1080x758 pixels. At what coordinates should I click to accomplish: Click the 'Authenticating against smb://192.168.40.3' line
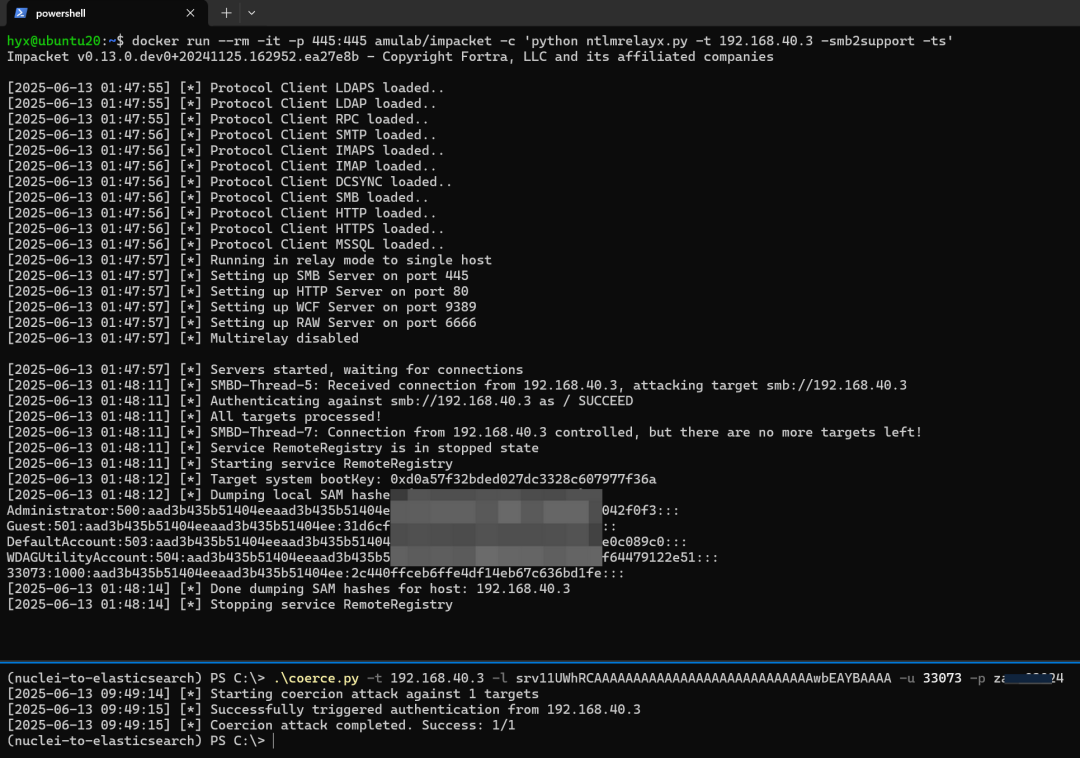[x=320, y=401]
